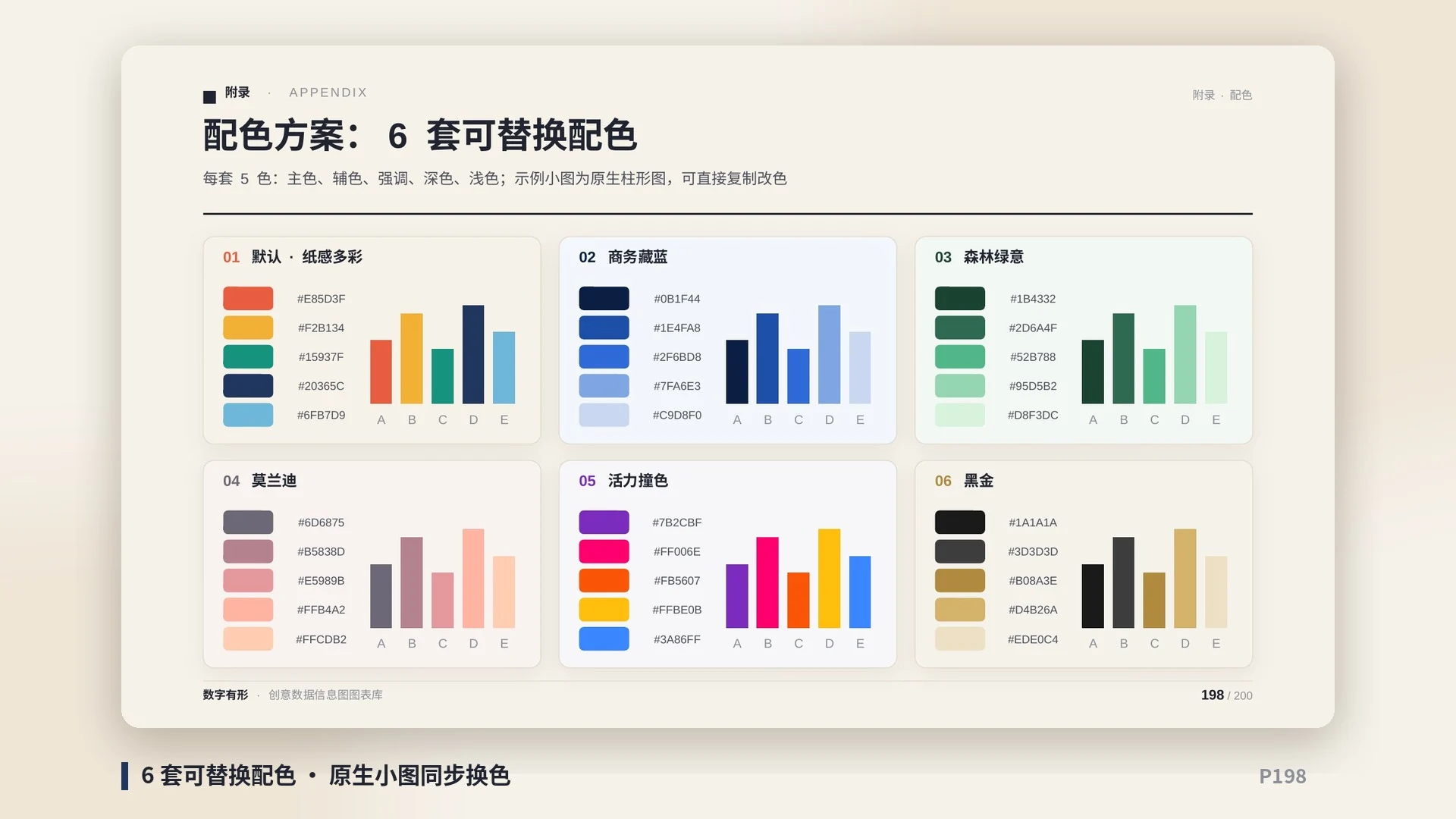The width and height of the screenshot is (1456, 819).
Task: Select the '02 商务藏蓝' palette title
Action: tap(623, 257)
